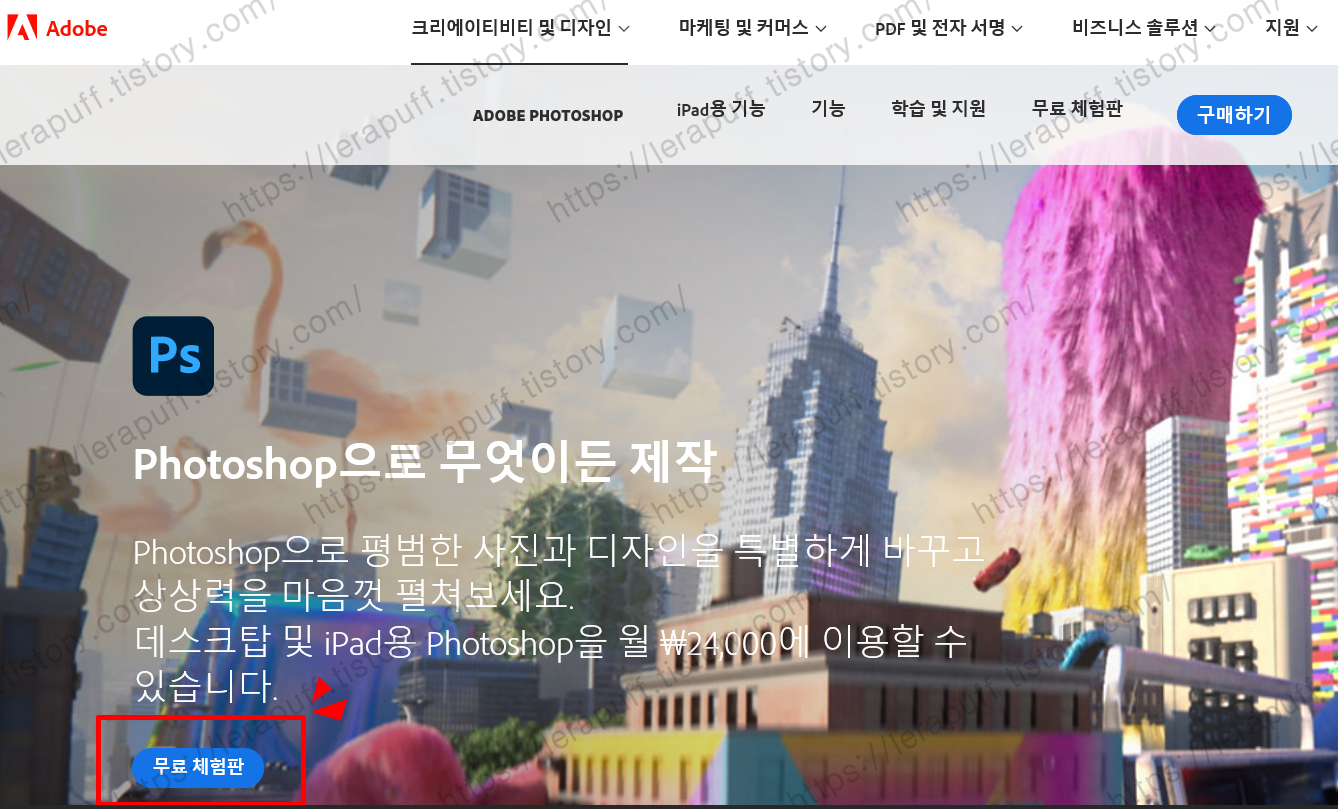1338x809 pixels.
Task: Expand the 비즈니스 솔루션 menu
Action: (1144, 28)
